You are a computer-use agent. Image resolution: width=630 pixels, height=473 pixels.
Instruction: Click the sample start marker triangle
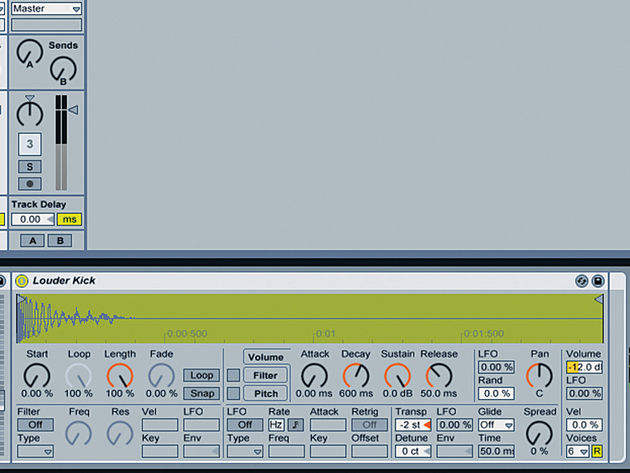pyautogui.click(x=21, y=299)
